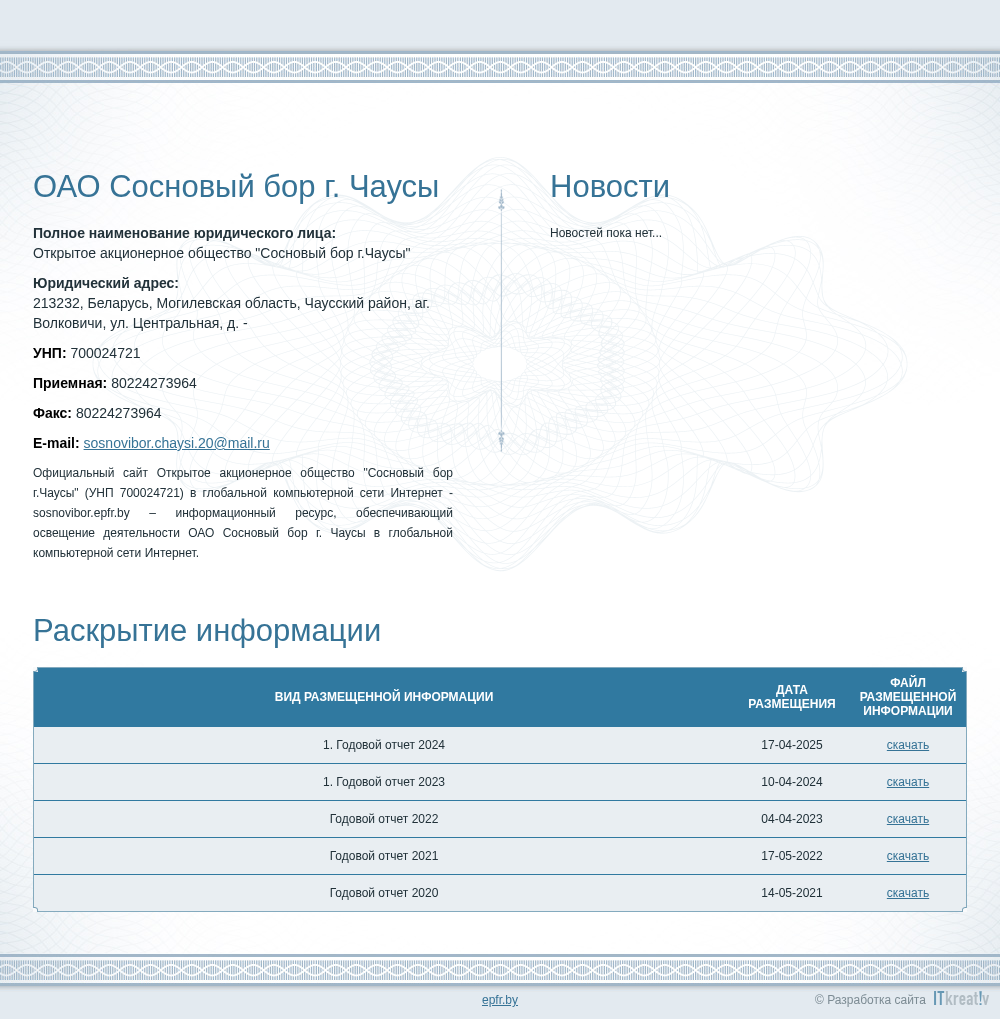Select the УНП number 700024721
Screen dimensions: 1000x1019
(x=105, y=354)
